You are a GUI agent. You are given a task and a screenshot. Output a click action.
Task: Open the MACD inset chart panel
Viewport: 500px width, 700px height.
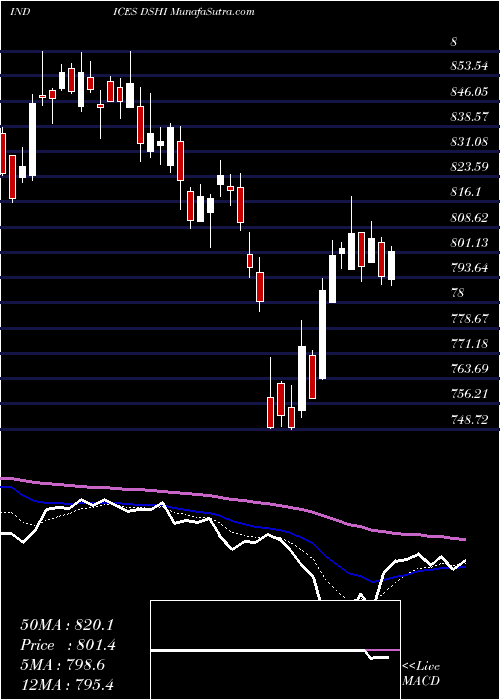coord(276,650)
